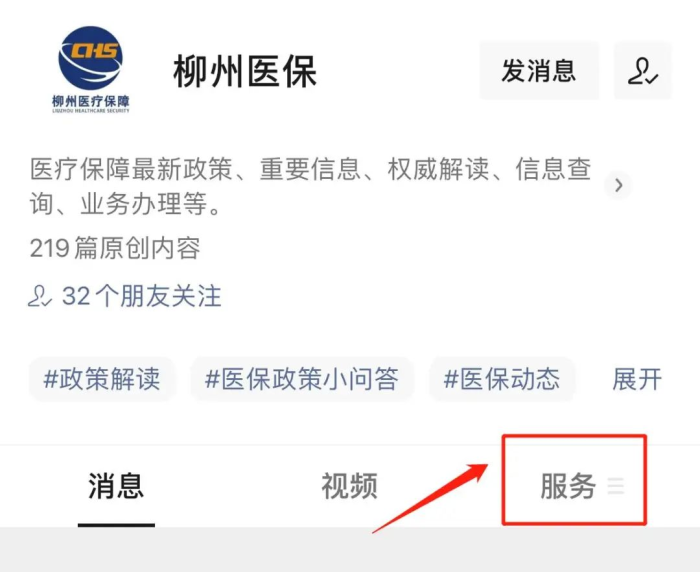Select the #医保动态 topic tag
This screenshot has width=700, height=572.
502,379
